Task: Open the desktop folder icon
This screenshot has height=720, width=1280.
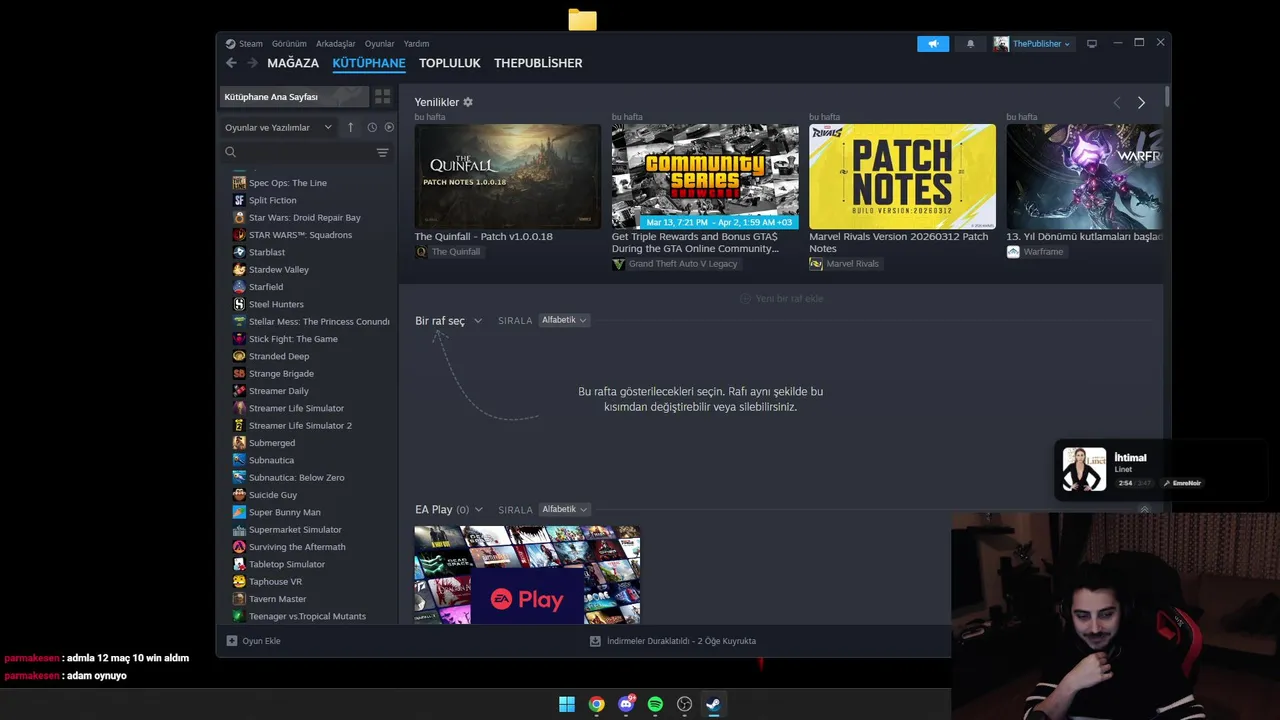Action: click(582, 20)
